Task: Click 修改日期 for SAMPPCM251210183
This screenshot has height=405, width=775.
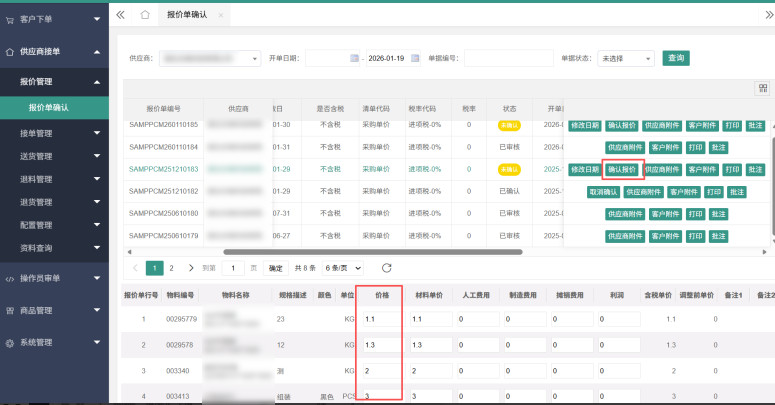Action: tap(585, 170)
